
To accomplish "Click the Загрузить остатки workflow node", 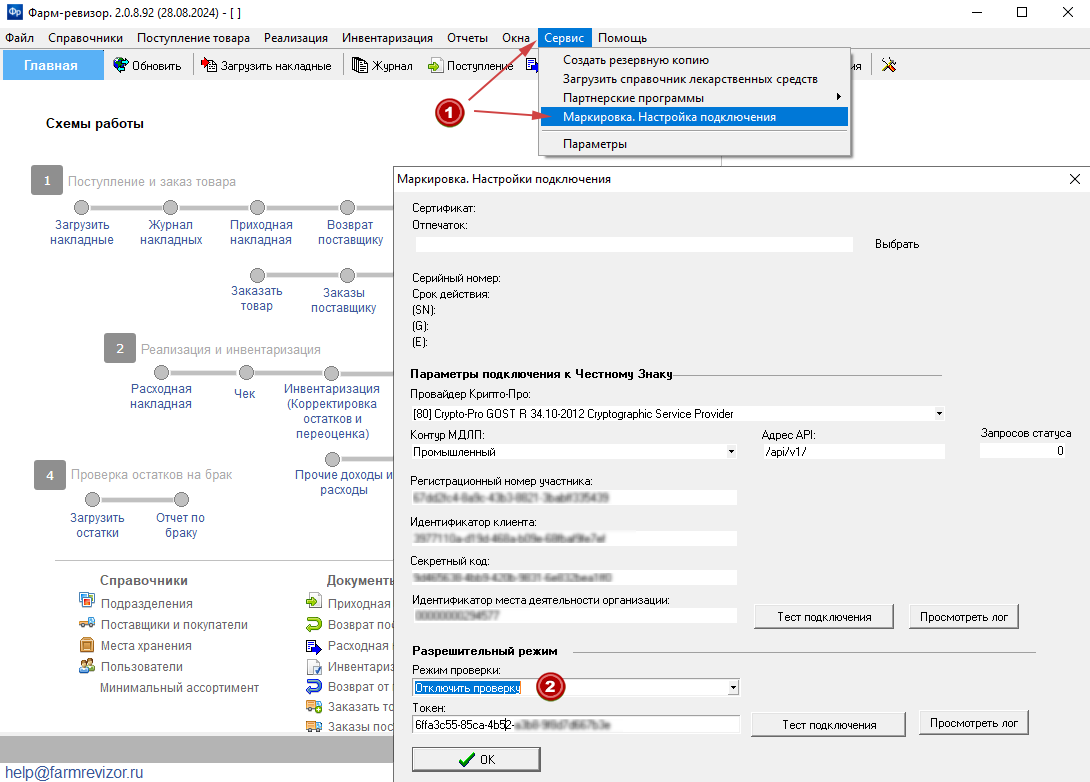I will tap(92, 499).
